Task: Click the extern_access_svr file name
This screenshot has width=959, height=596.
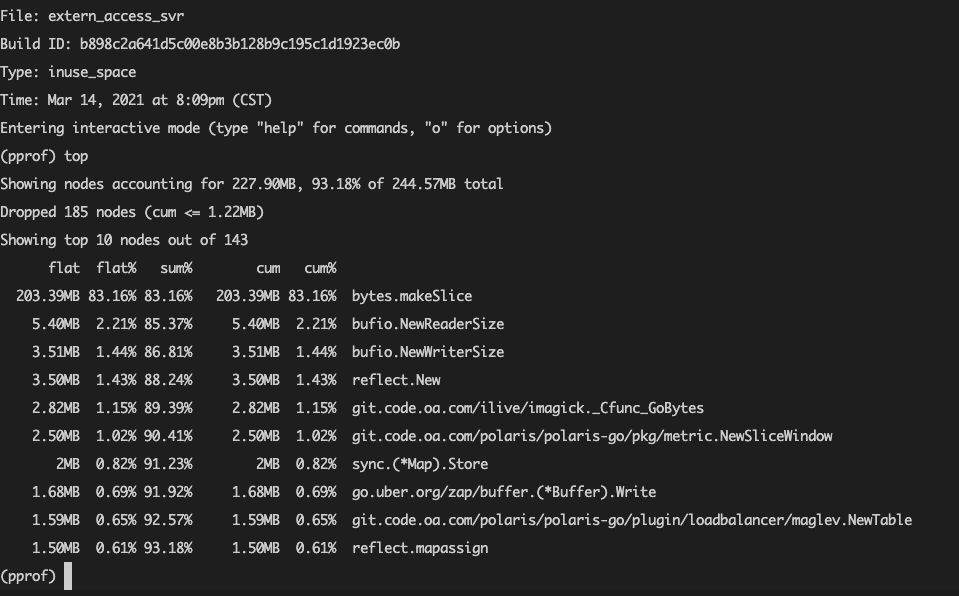Action: click(x=116, y=17)
